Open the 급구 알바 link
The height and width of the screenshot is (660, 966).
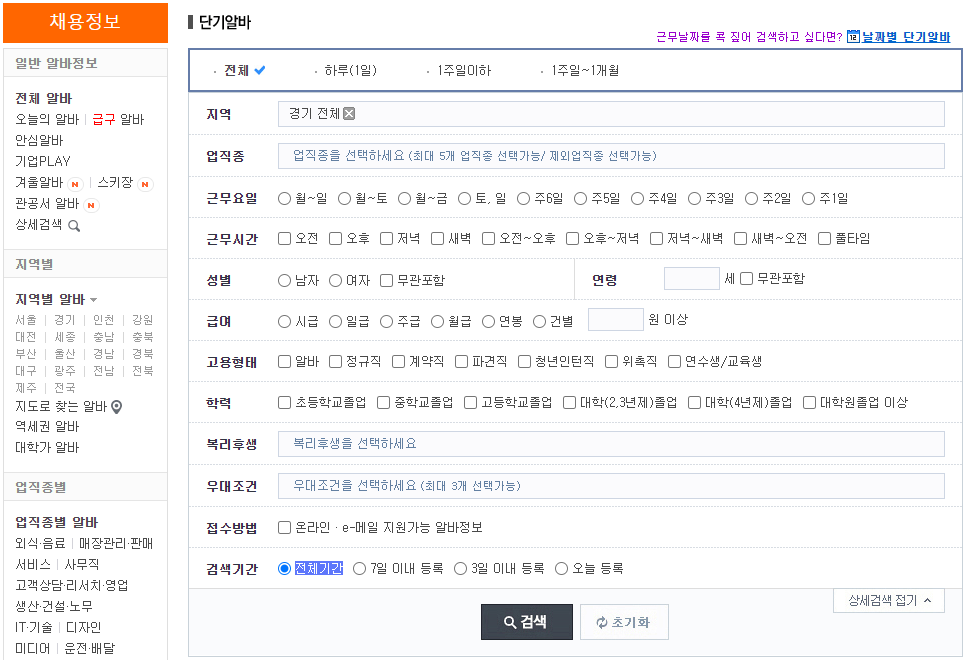click(x=118, y=120)
